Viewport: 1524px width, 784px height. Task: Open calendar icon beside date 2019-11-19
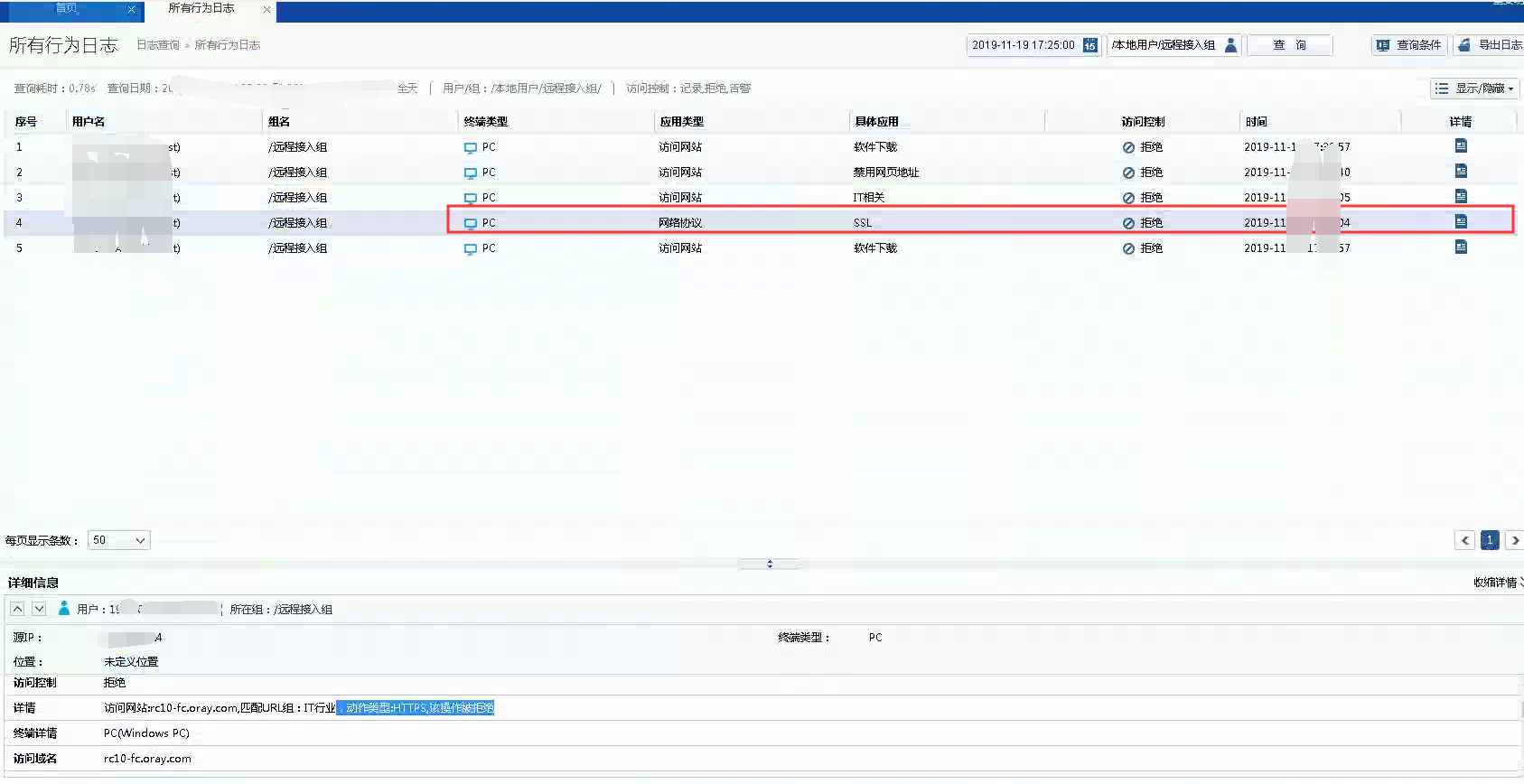click(1089, 45)
